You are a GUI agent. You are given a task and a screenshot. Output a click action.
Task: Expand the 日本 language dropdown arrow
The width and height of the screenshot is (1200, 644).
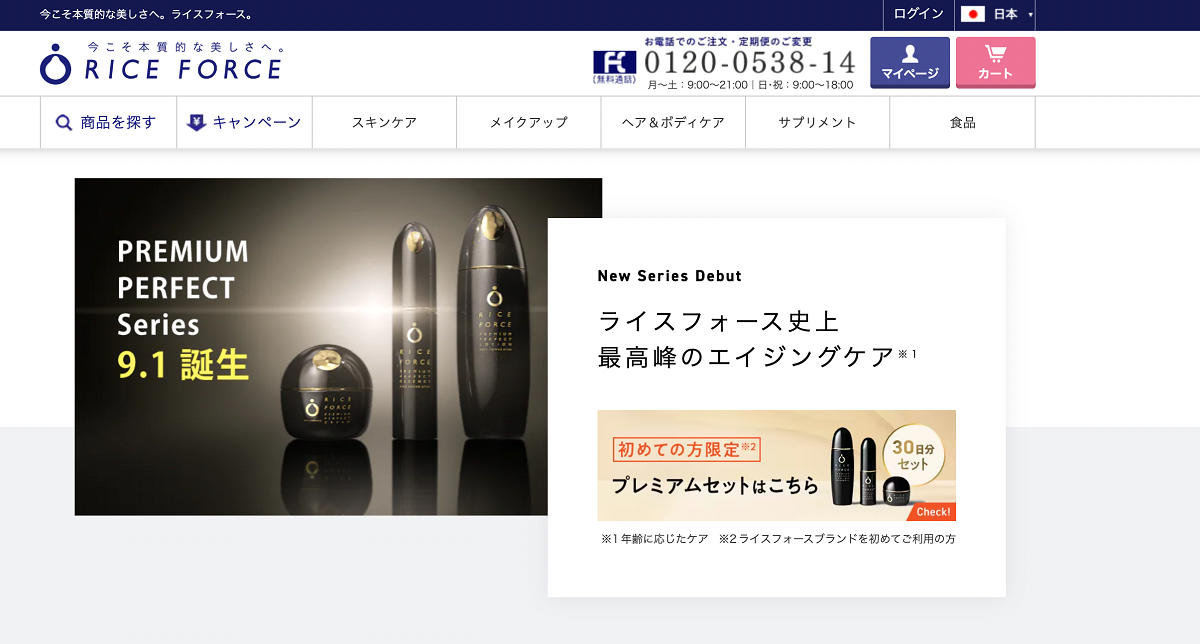point(1030,15)
